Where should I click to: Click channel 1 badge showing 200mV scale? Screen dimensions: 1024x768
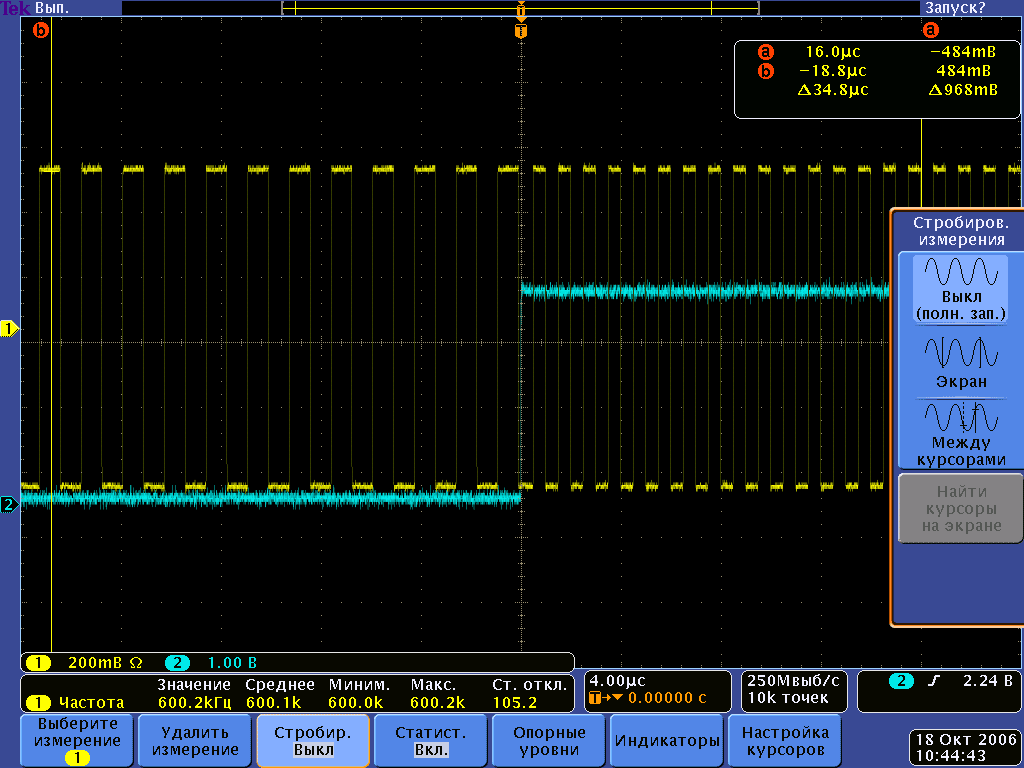[38, 662]
